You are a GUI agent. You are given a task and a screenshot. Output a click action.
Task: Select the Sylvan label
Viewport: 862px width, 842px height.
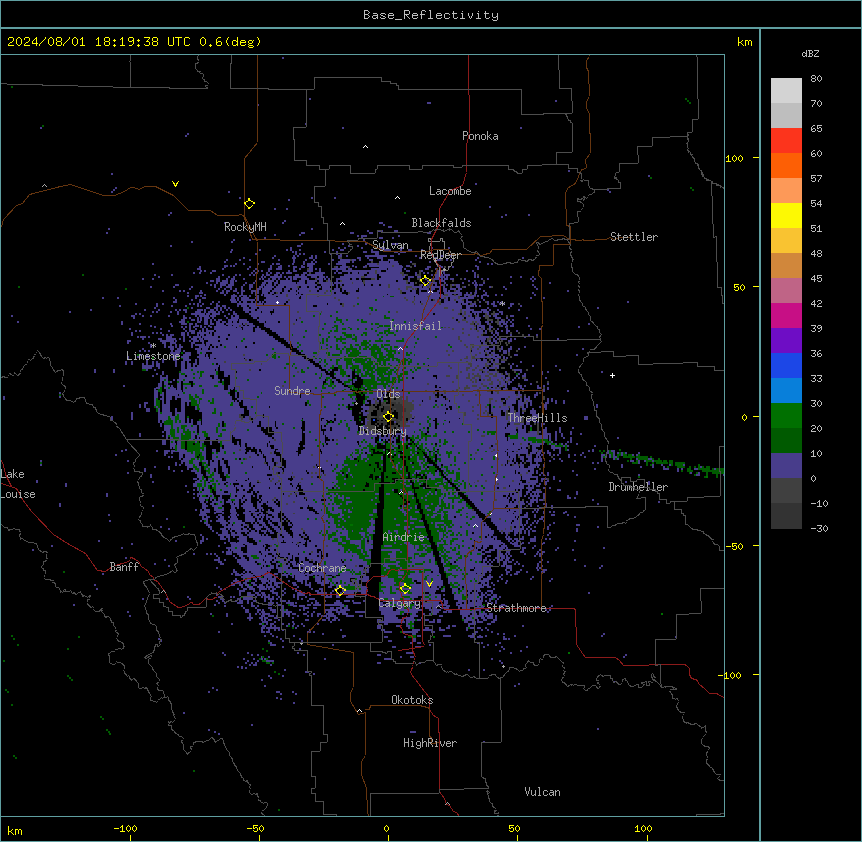point(390,245)
